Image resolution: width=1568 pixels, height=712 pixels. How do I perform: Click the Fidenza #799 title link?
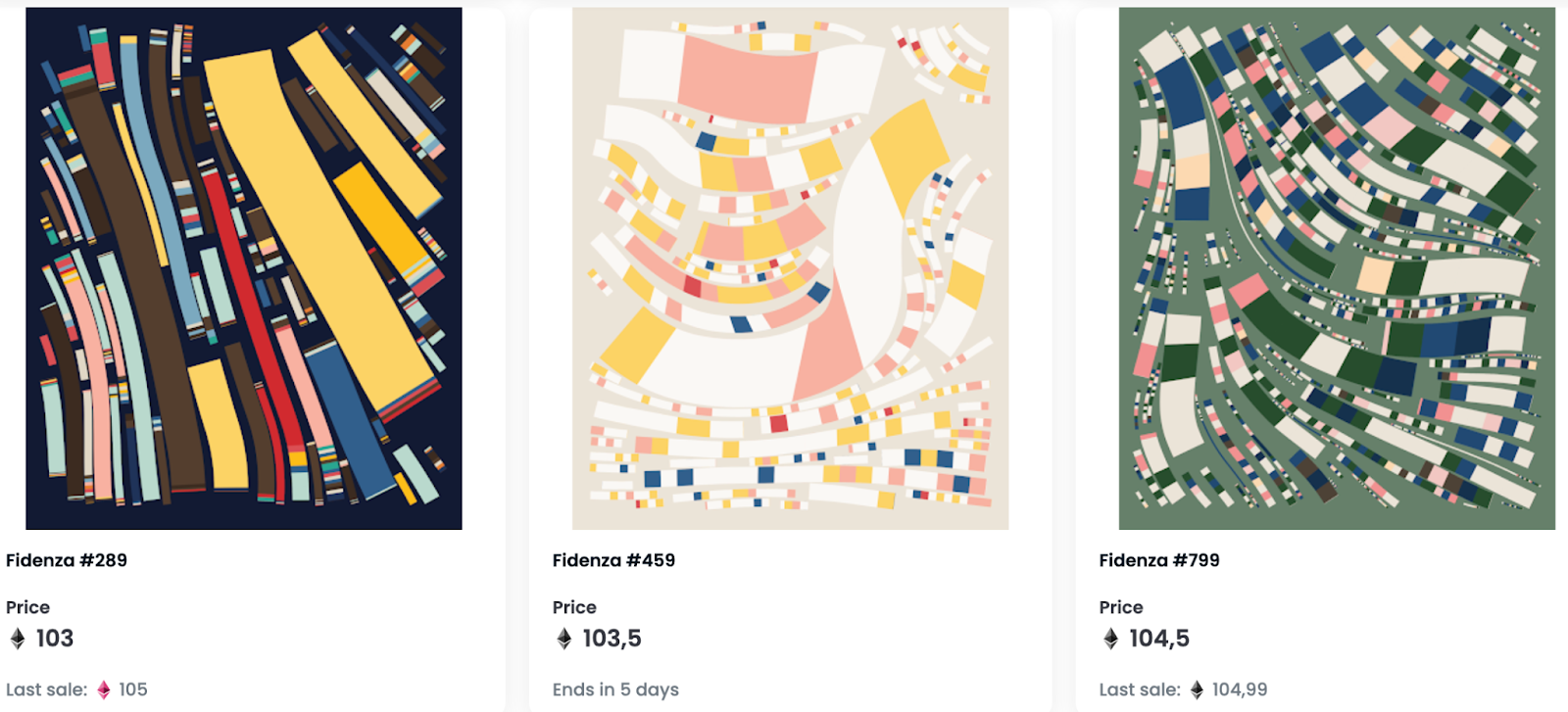1159,560
